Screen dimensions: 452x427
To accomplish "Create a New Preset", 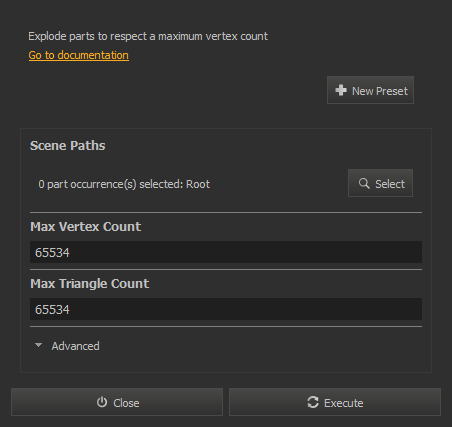I will click(370, 90).
